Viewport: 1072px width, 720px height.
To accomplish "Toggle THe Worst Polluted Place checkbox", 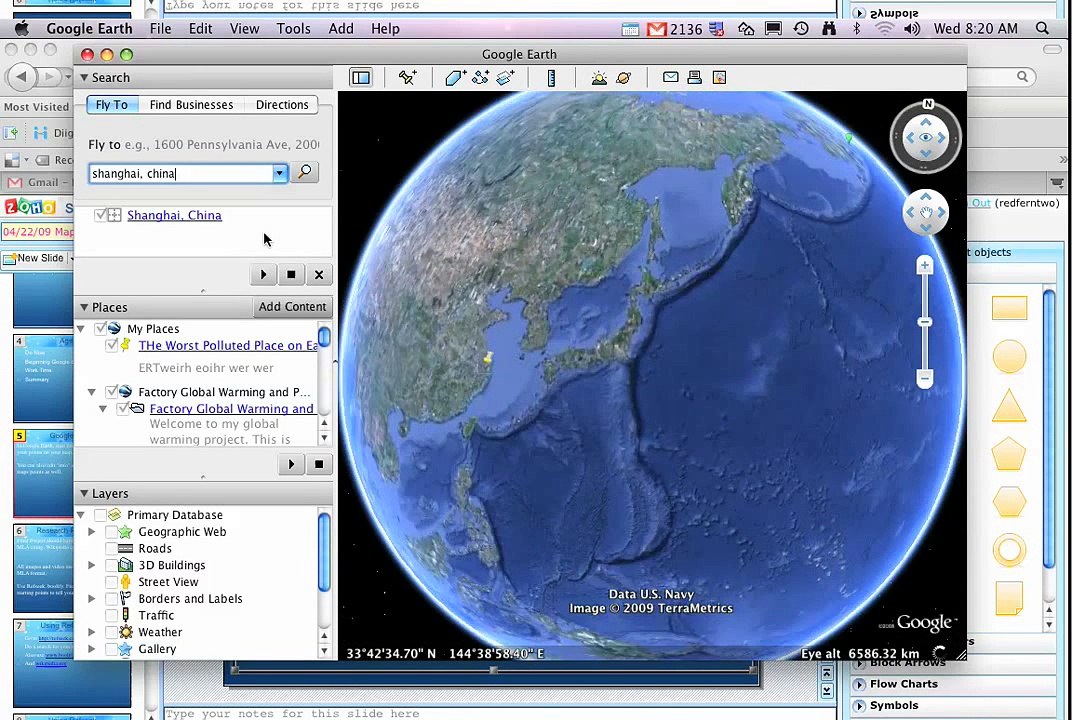I will 111,346.
